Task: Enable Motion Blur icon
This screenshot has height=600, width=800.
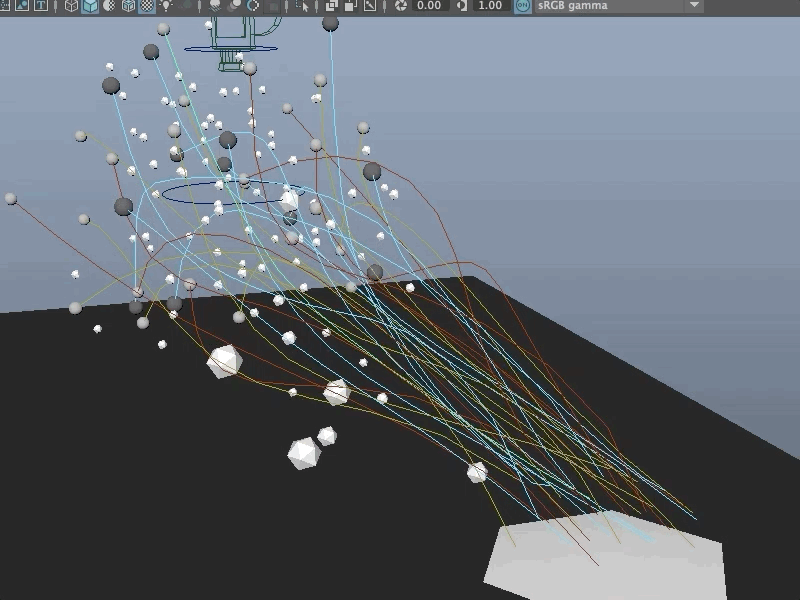Action: [234, 6]
